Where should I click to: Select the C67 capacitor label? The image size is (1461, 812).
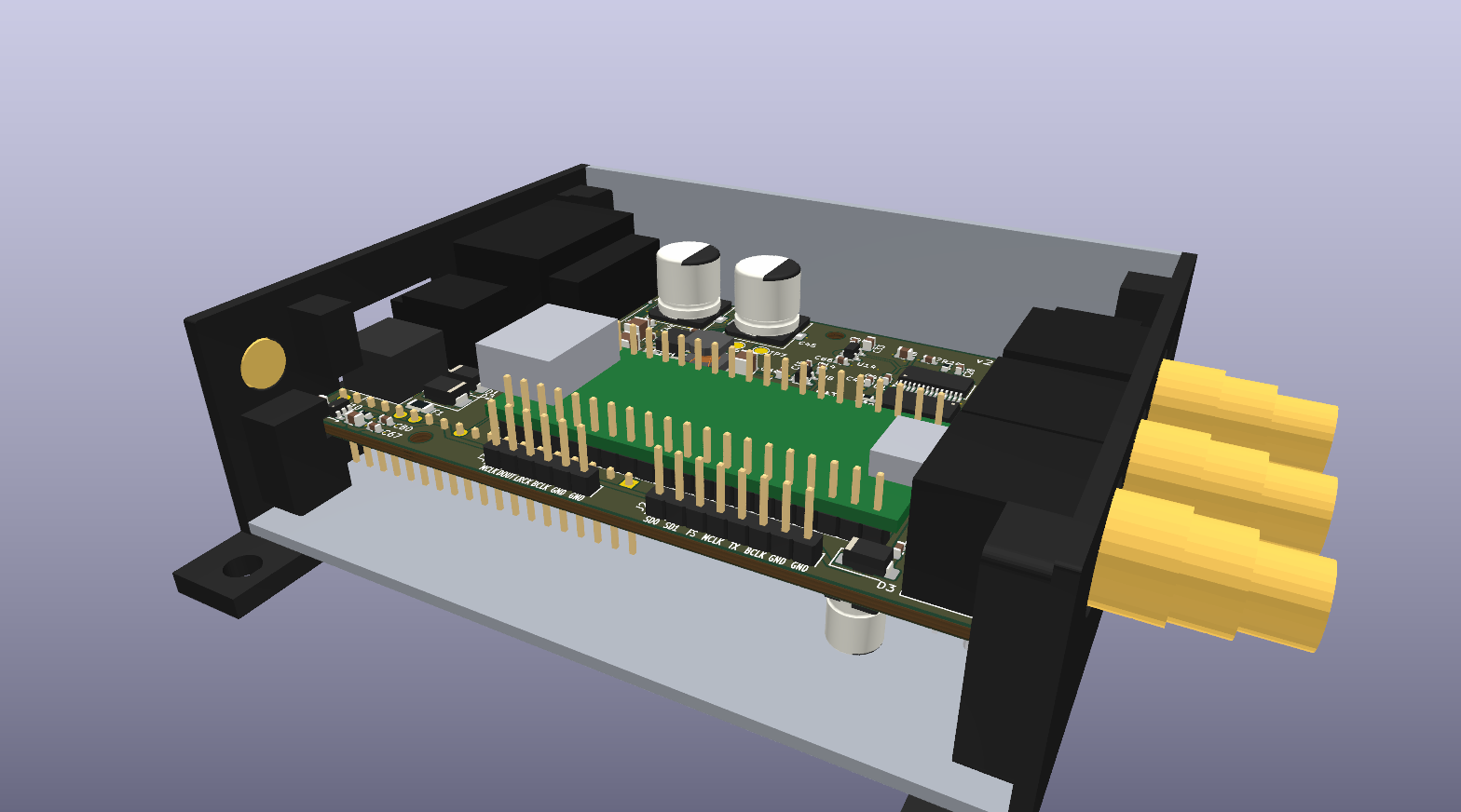pyautogui.click(x=392, y=434)
